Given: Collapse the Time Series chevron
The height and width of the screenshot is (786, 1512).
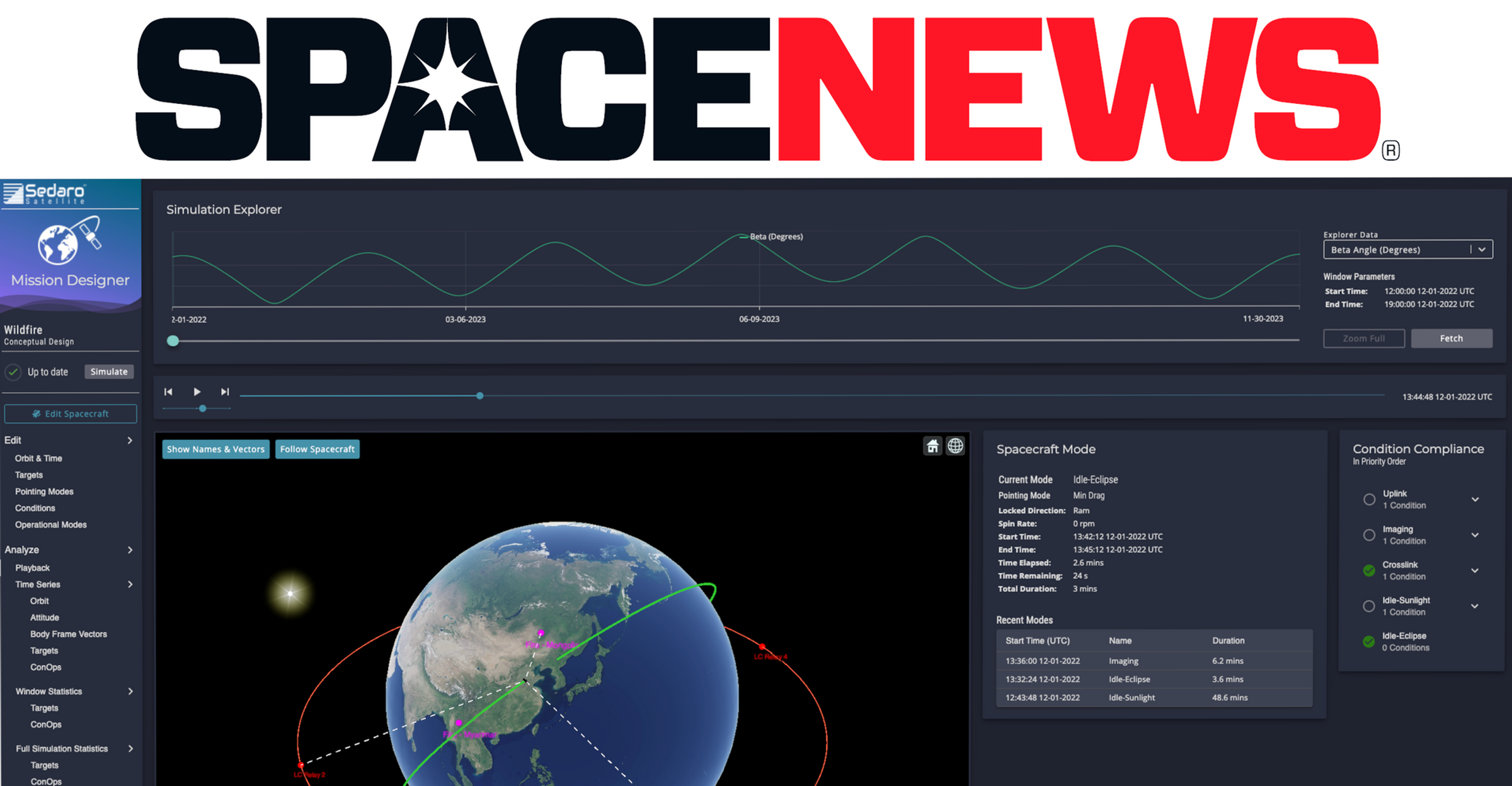Looking at the screenshot, I should (130, 584).
